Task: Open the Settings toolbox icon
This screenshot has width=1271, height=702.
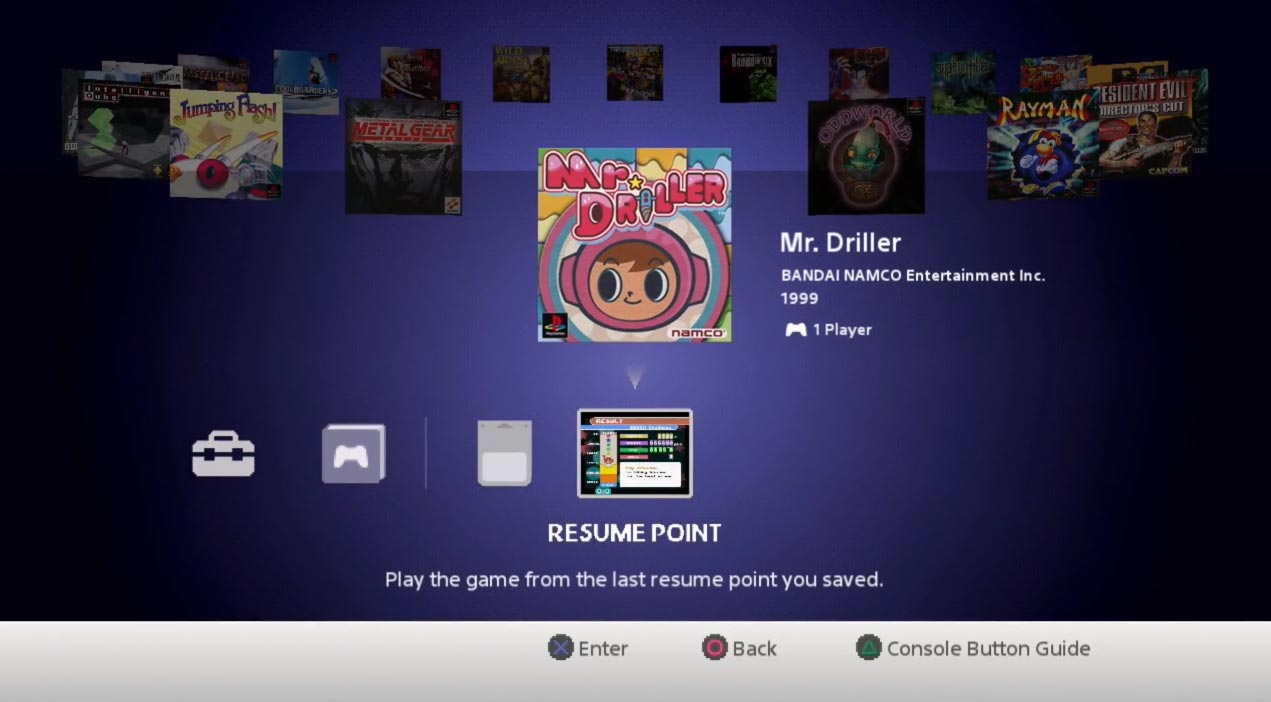Action: click(x=223, y=453)
